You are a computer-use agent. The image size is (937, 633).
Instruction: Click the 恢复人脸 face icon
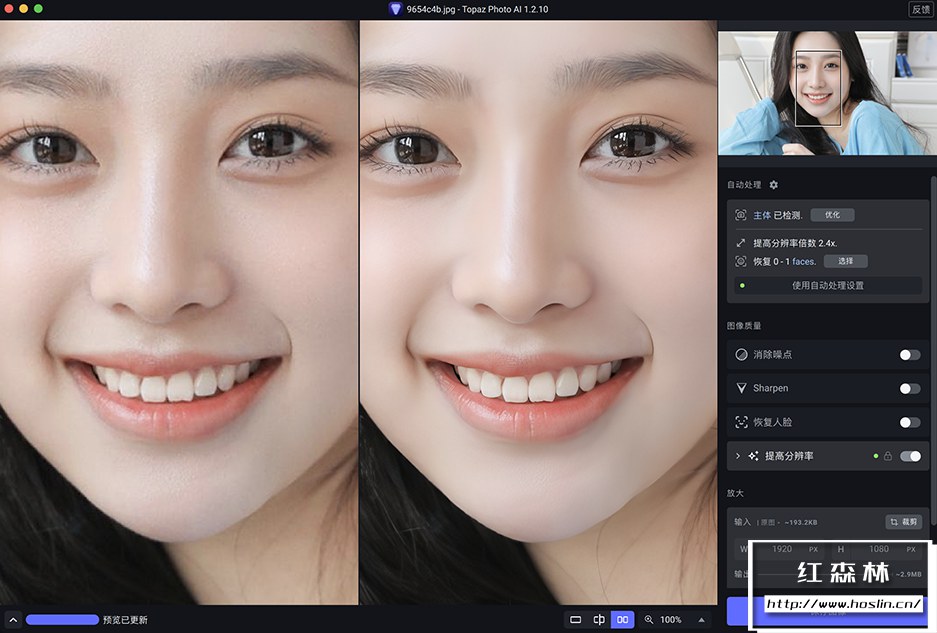741,422
